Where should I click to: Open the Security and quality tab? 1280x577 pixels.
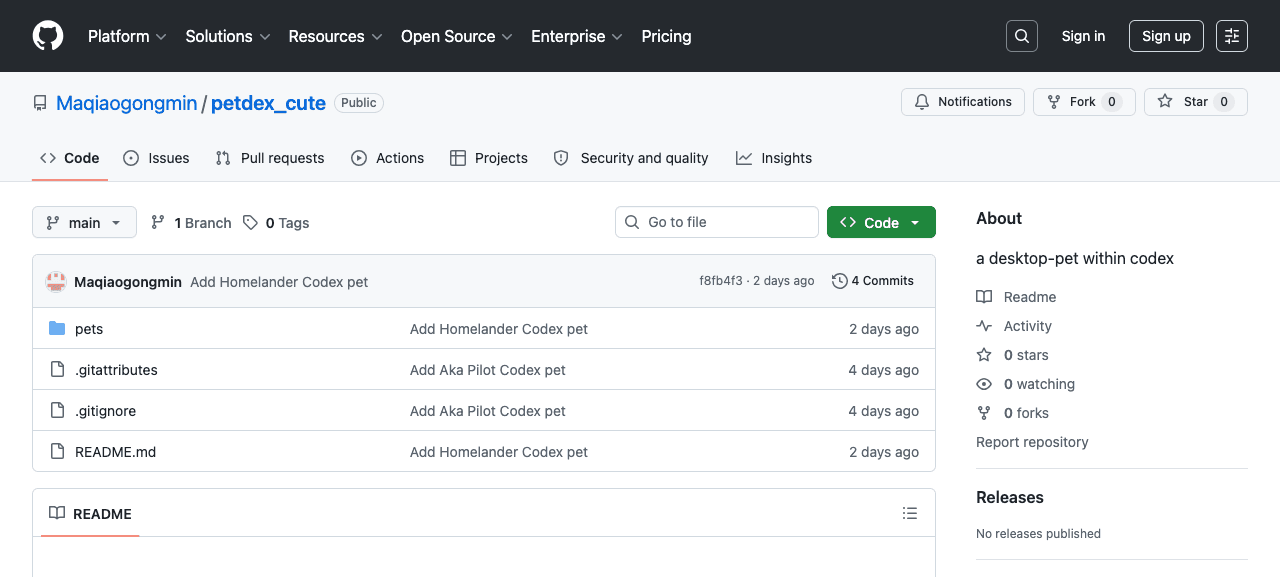click(x=631, y=158)
